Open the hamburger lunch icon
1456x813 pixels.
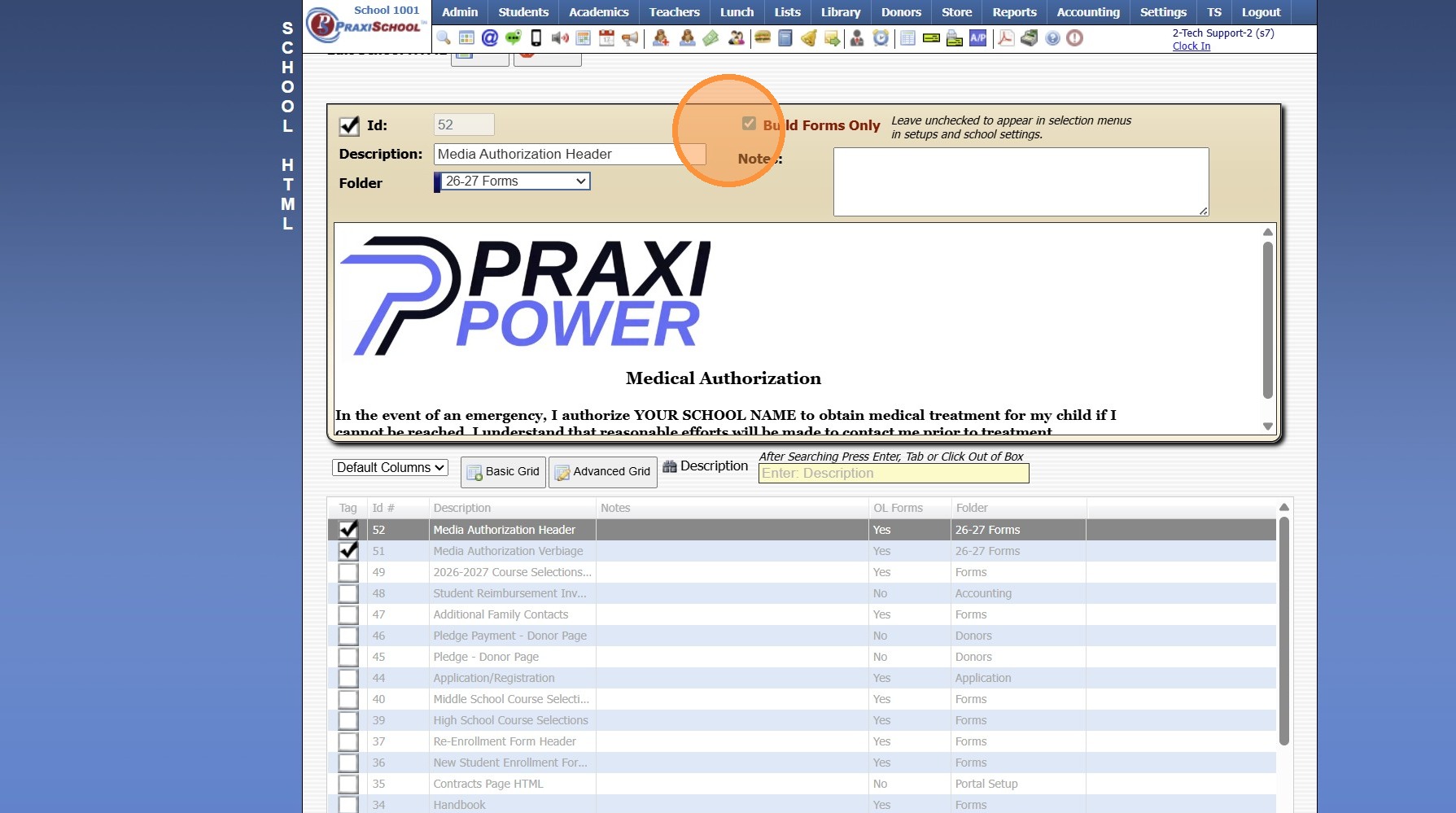tap(763, 38)
